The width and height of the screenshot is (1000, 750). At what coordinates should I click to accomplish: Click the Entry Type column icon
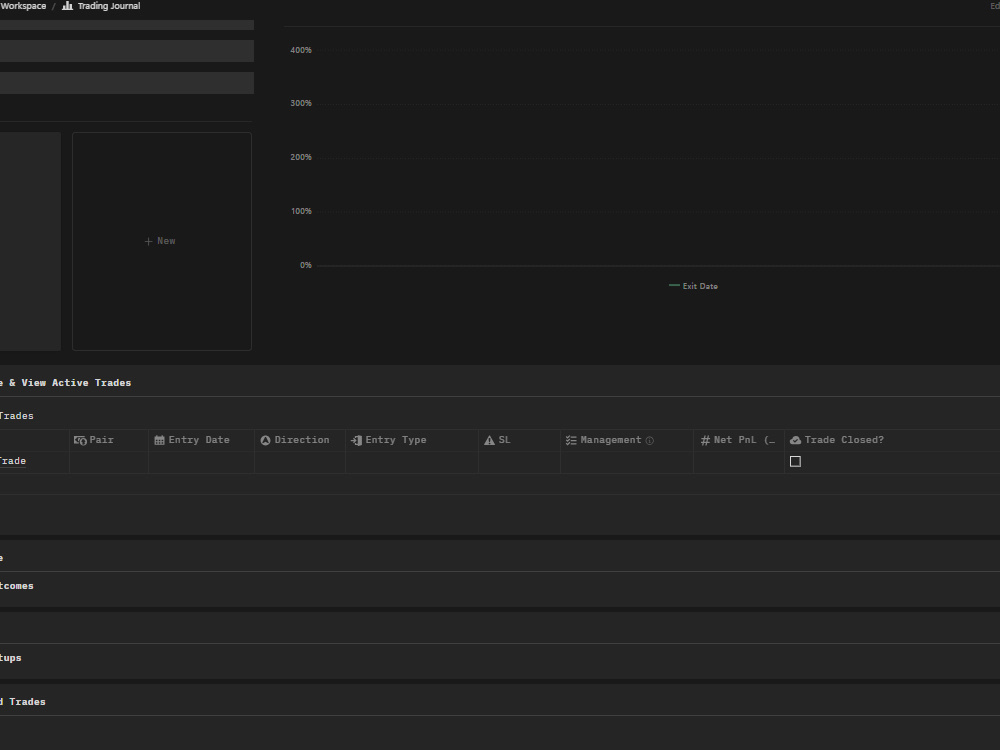(357, 440)
